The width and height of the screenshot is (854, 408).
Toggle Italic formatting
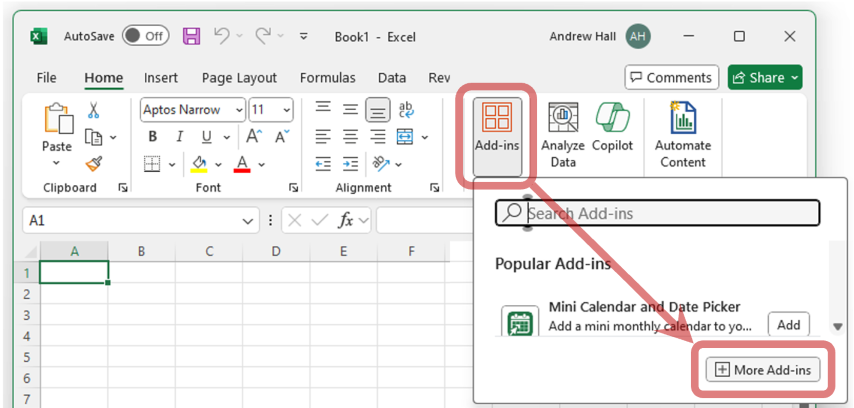coord(179,136)
